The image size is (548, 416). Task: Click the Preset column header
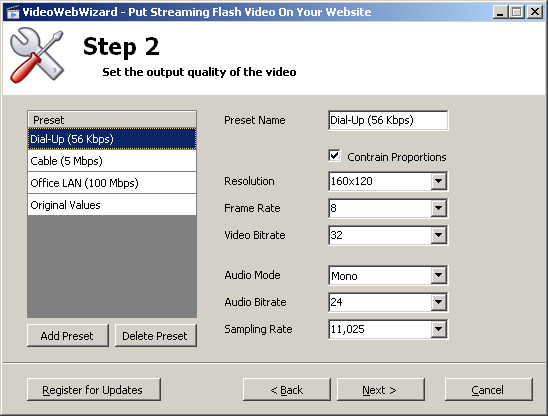(x=112, y=120)
